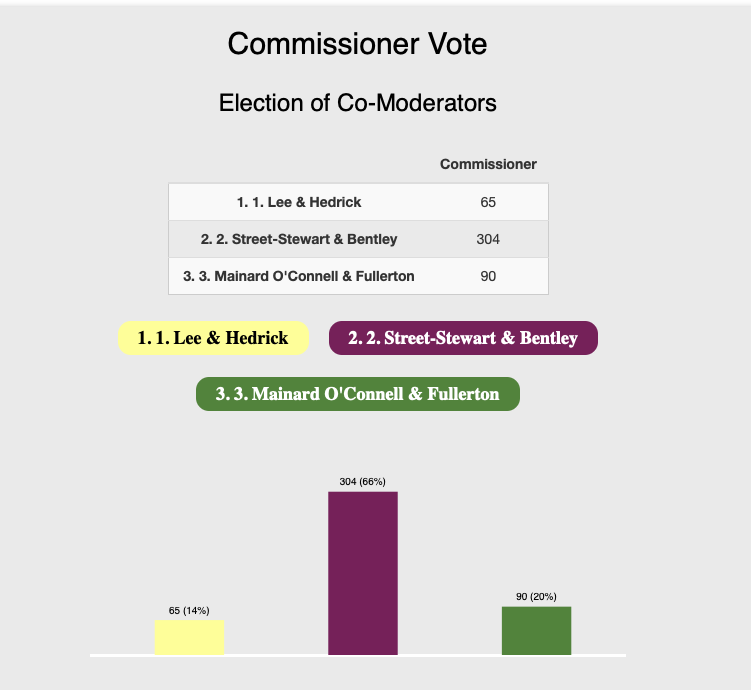The image size is (751, 690).
Task: Click the 304 (66%) data label
Action: [363, 482]
